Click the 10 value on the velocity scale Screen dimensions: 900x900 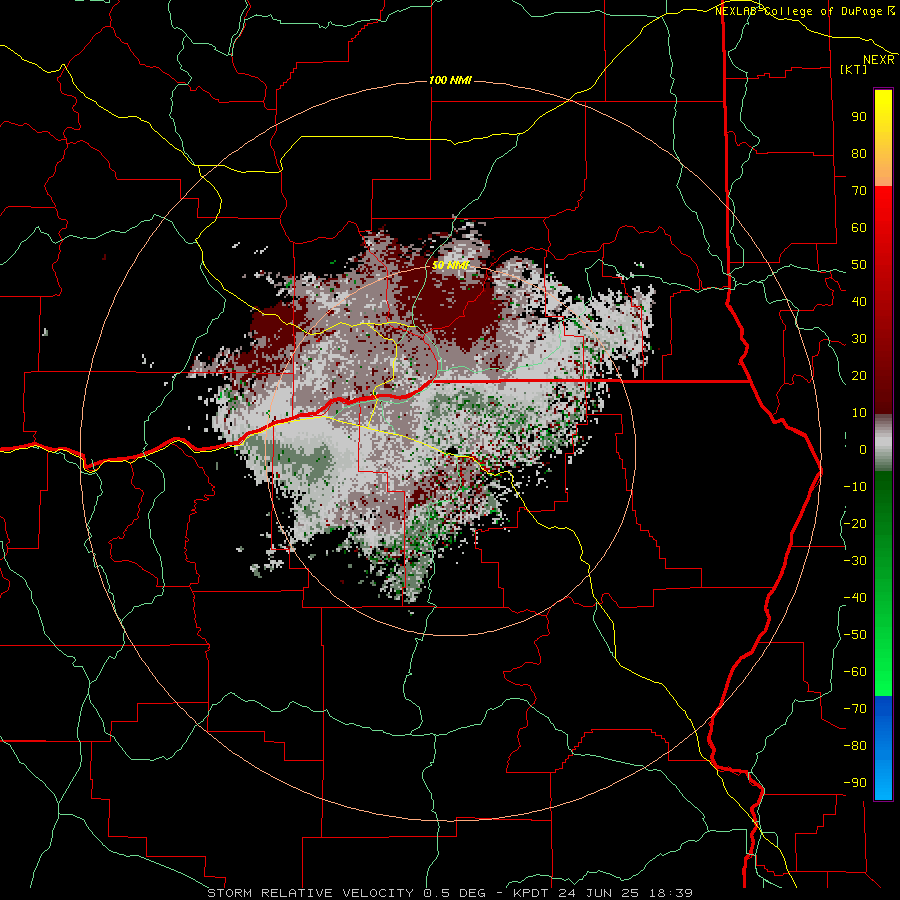click(x=859, y=413)
